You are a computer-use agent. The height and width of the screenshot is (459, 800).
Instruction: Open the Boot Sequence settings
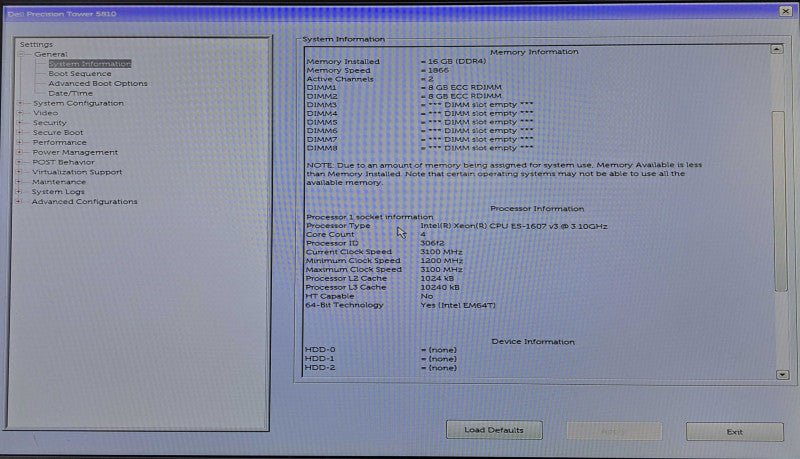[x=80, y=73]
